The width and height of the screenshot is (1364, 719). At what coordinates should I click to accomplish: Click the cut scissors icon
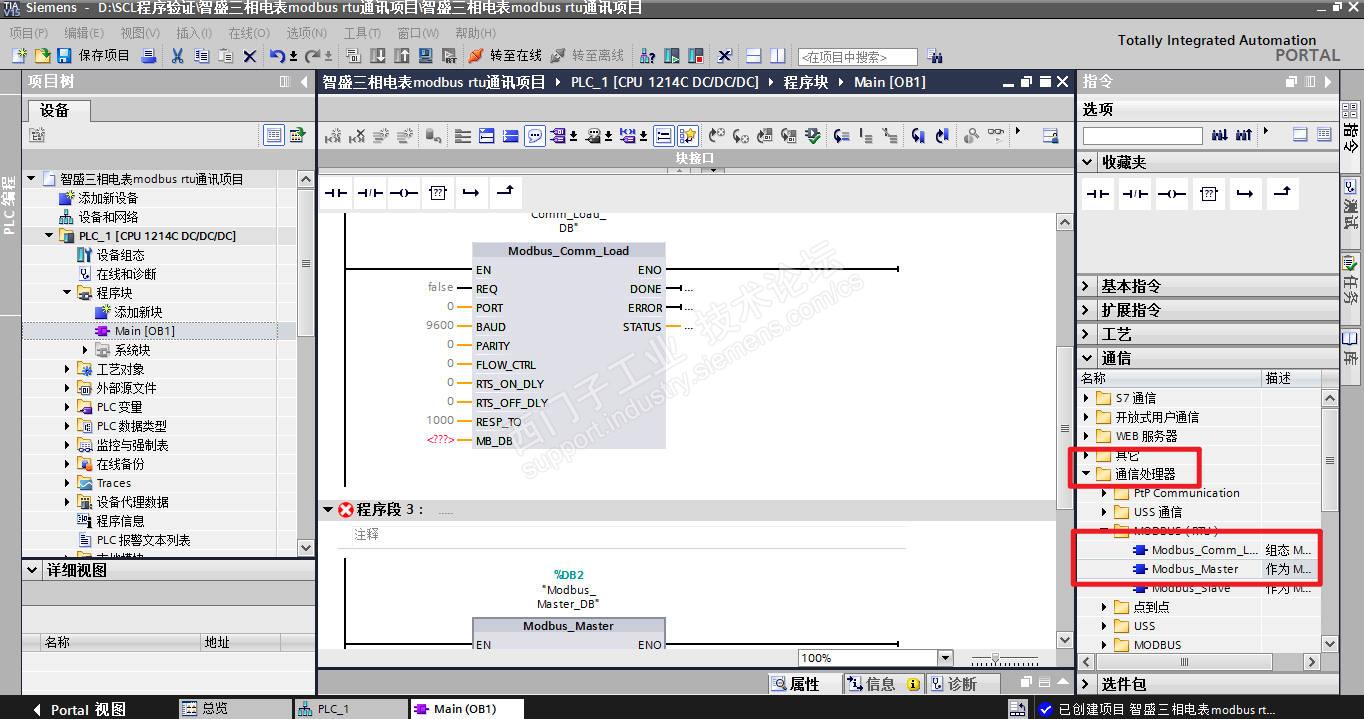(x=177, y=55)
